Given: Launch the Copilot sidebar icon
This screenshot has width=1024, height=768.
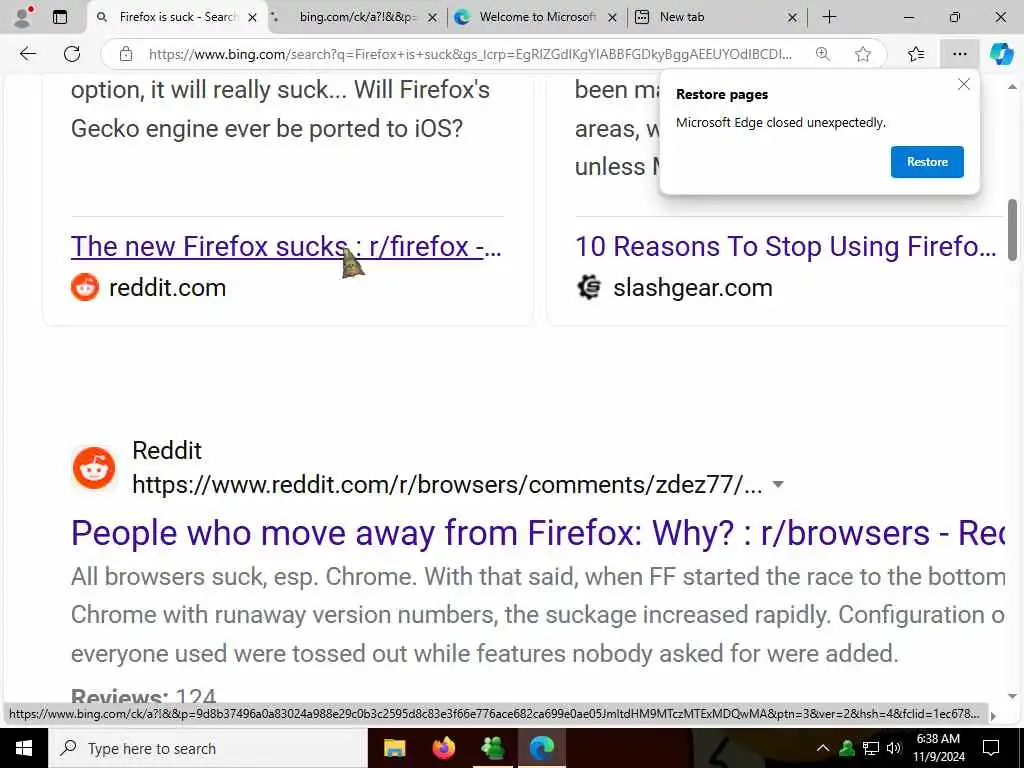Looking at the screenshot, I should click(x=1001, y=54).
